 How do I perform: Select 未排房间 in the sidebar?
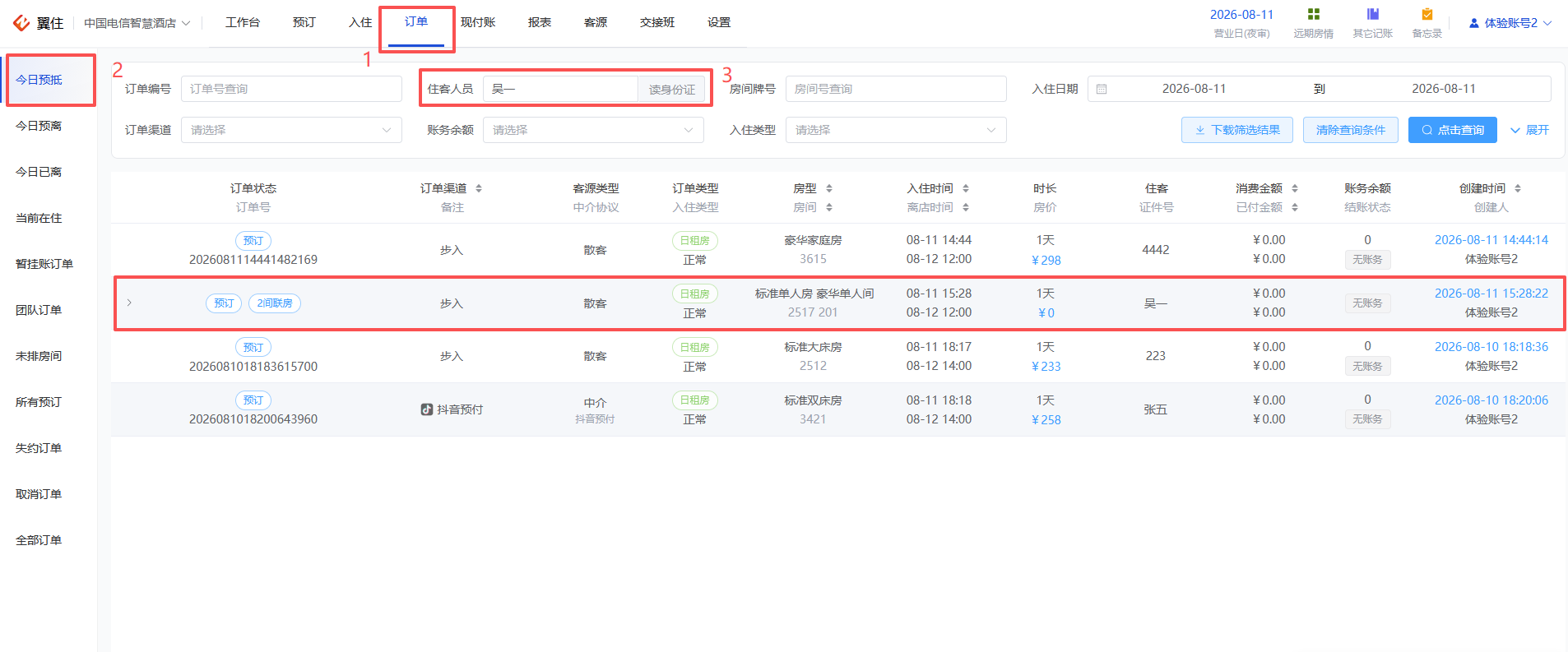click(x=39, y=356)
